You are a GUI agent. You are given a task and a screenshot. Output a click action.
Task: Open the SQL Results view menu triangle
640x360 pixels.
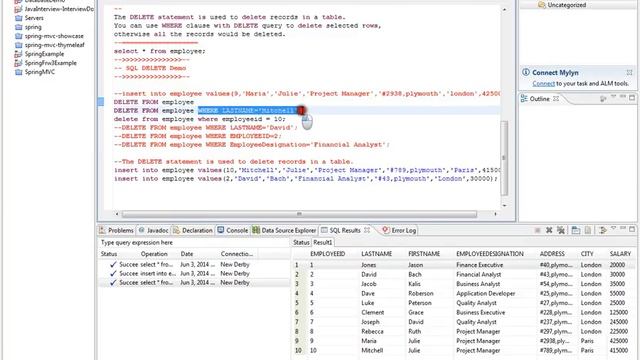(x=613, y=229)
